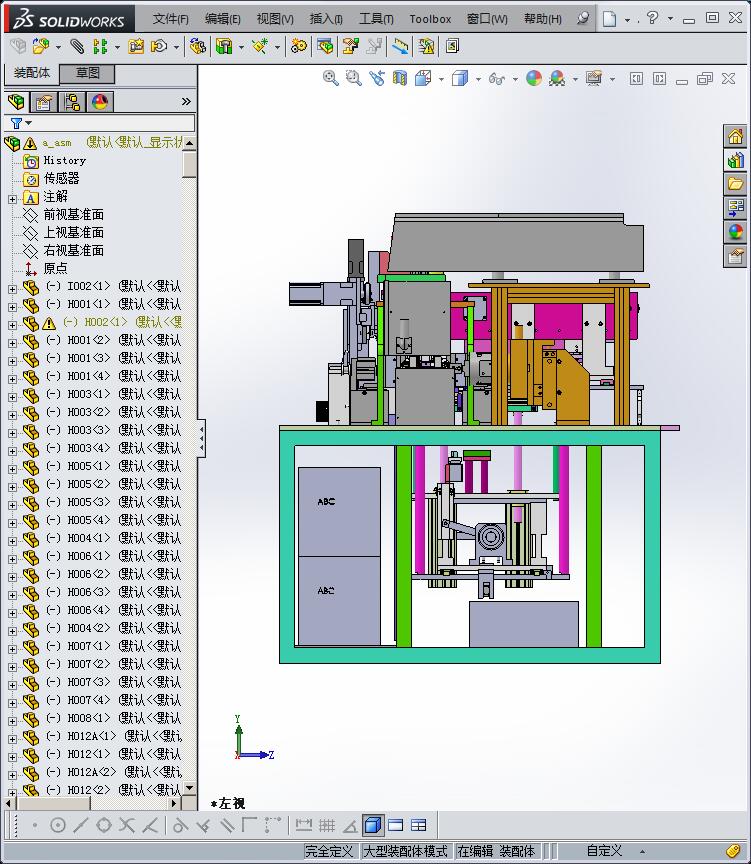
Task: Open the Insert Components tool
Action: coord(41,46)
